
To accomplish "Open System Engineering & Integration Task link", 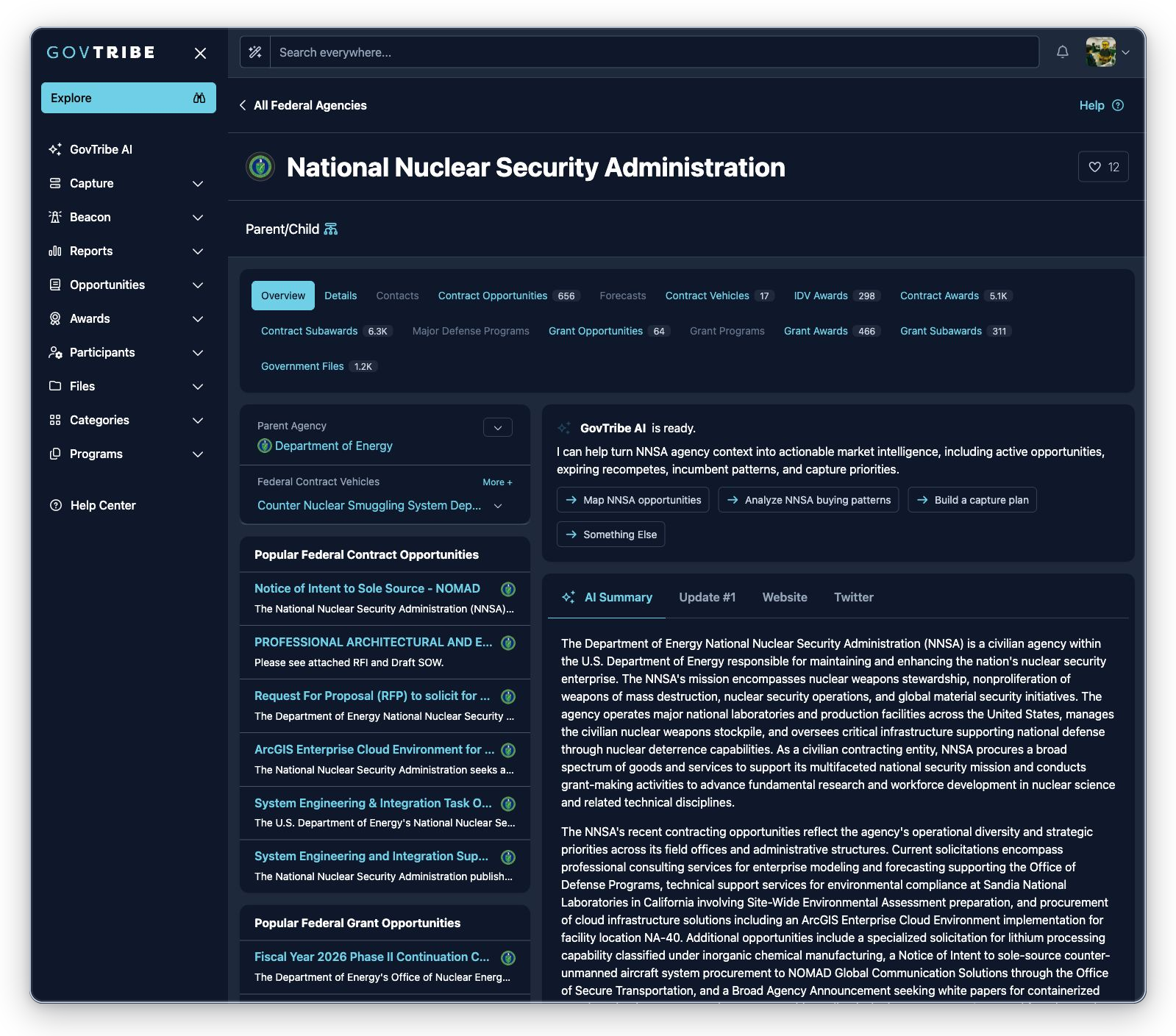I will tap(373, 803).
